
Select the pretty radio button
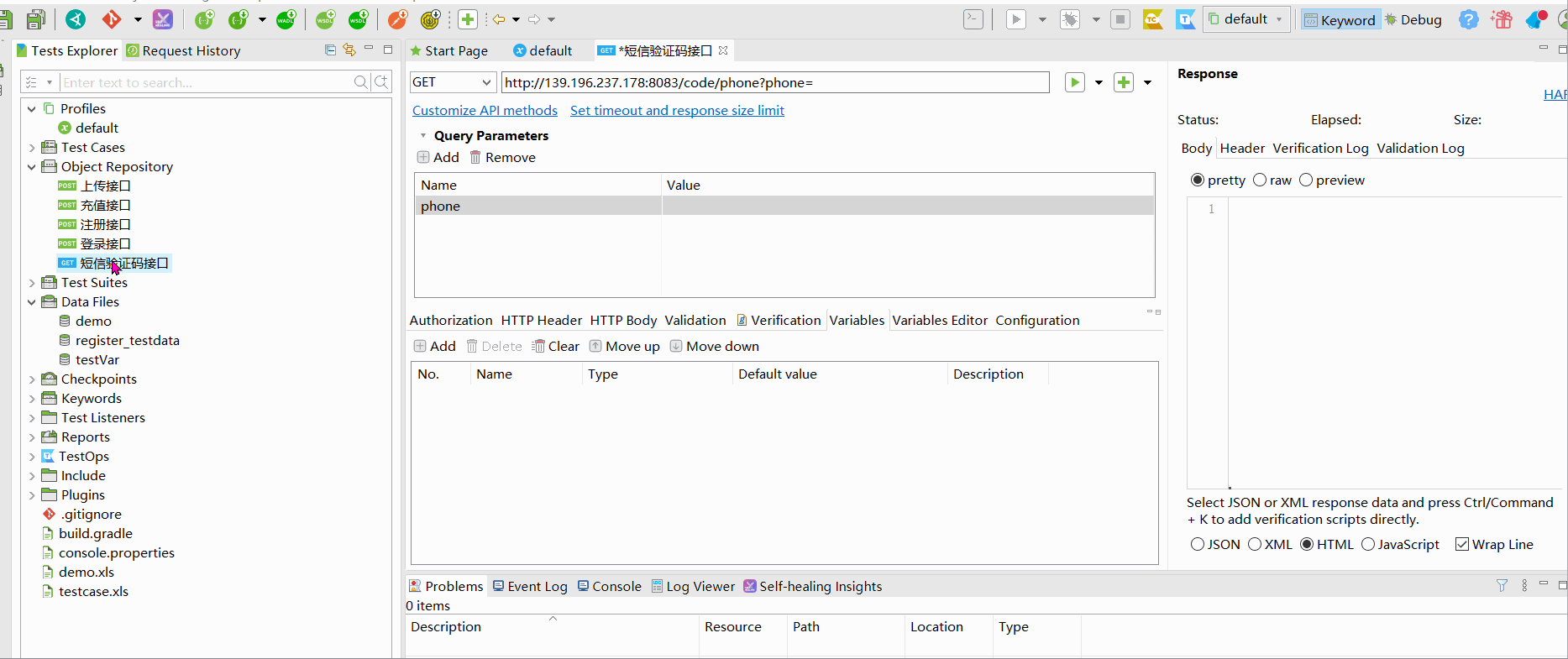(x=1198, y=180)
